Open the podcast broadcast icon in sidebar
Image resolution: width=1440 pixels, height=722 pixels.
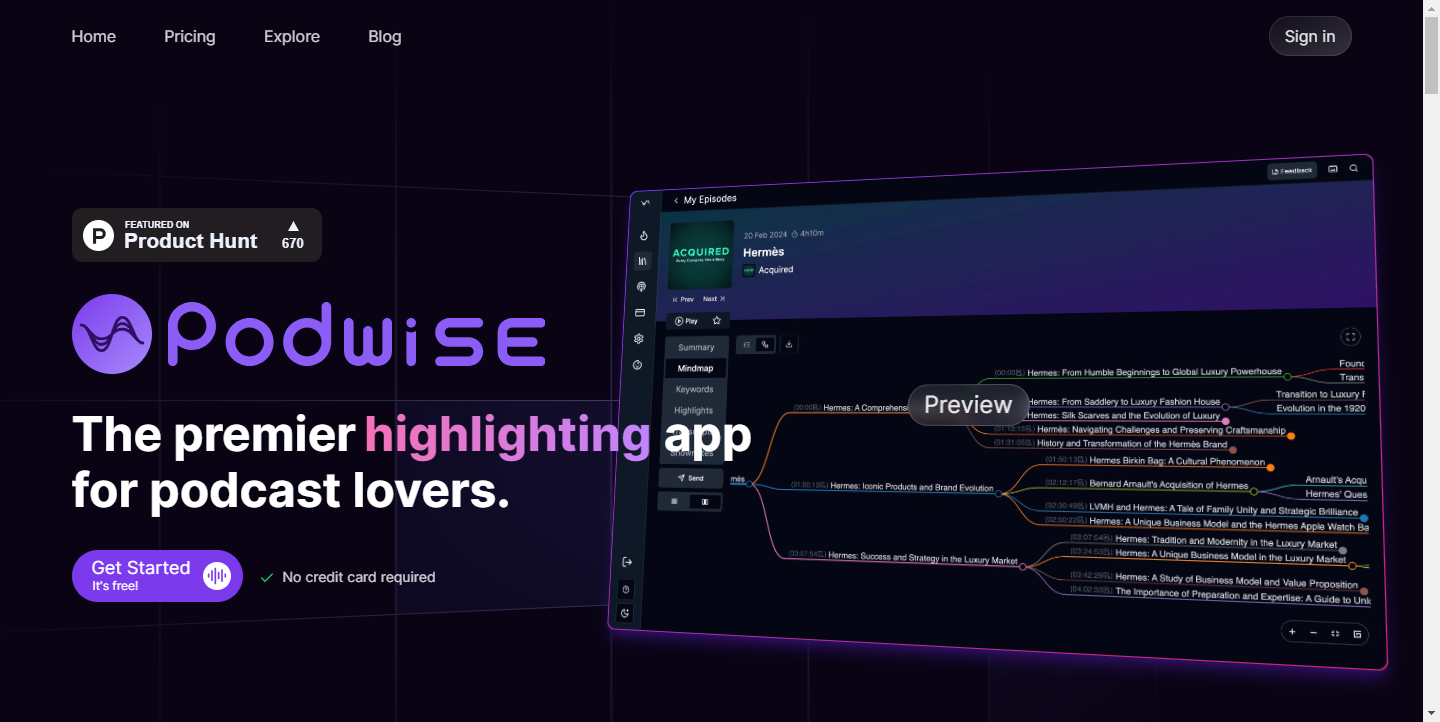pyautogui.click(x=642, y=287)
